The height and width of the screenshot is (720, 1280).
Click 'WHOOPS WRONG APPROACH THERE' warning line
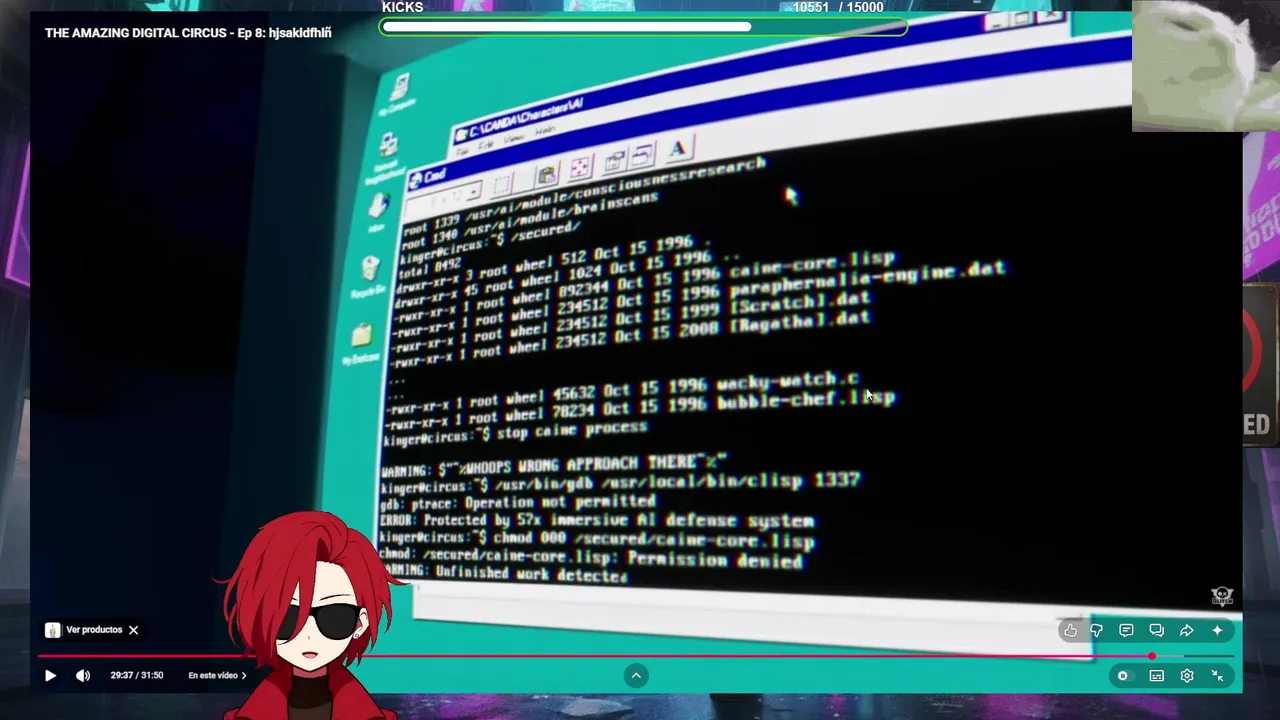pos(552,465)
